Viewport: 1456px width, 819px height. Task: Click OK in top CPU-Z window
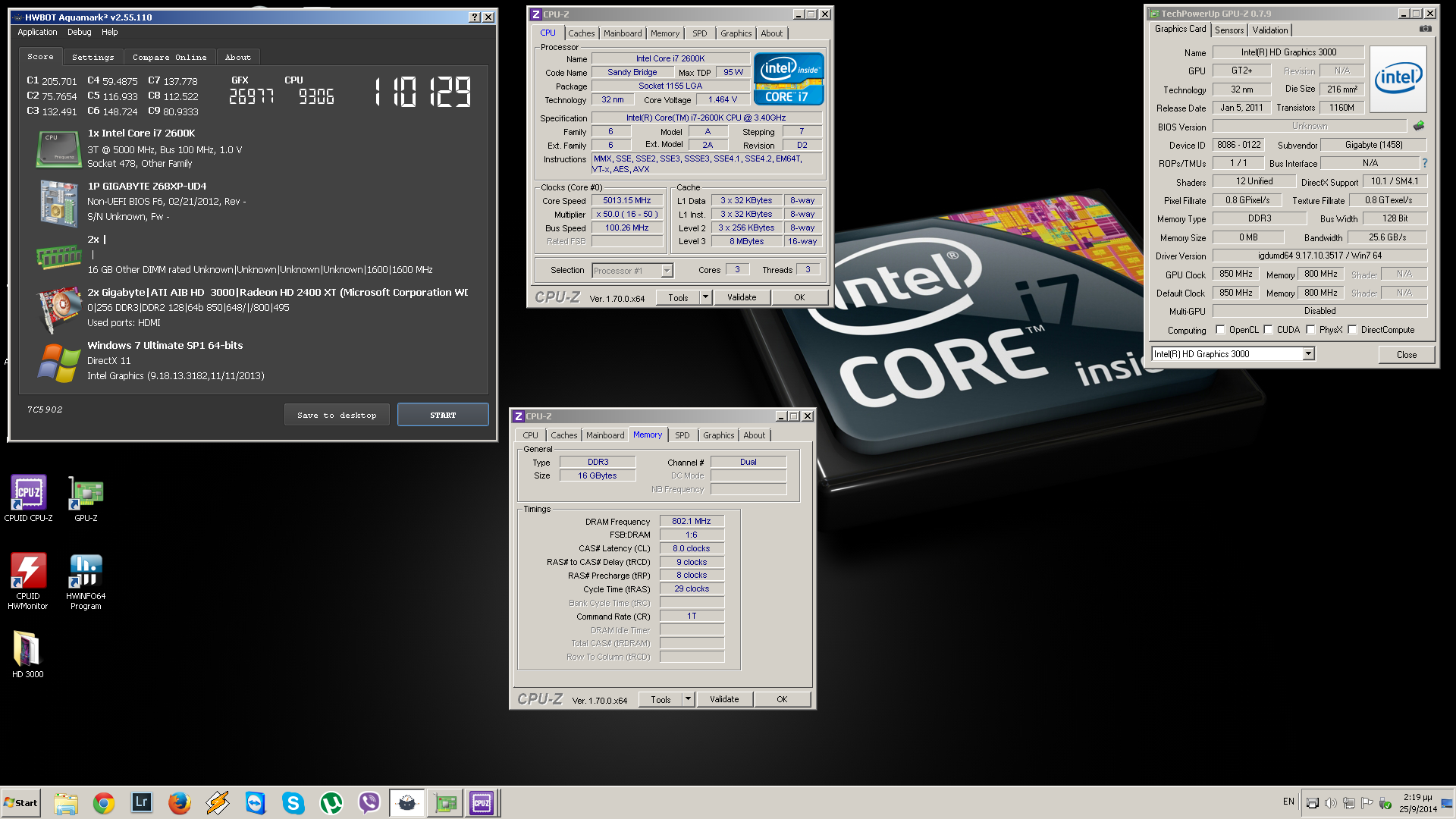coord(799,297)
